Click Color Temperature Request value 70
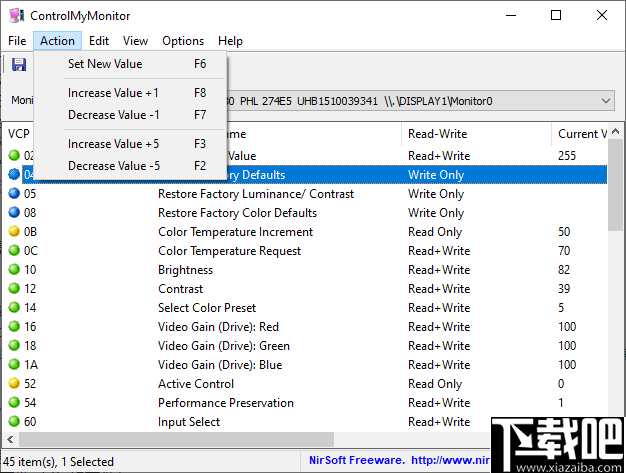Viewport: 626px width, 473px height. 564,251
